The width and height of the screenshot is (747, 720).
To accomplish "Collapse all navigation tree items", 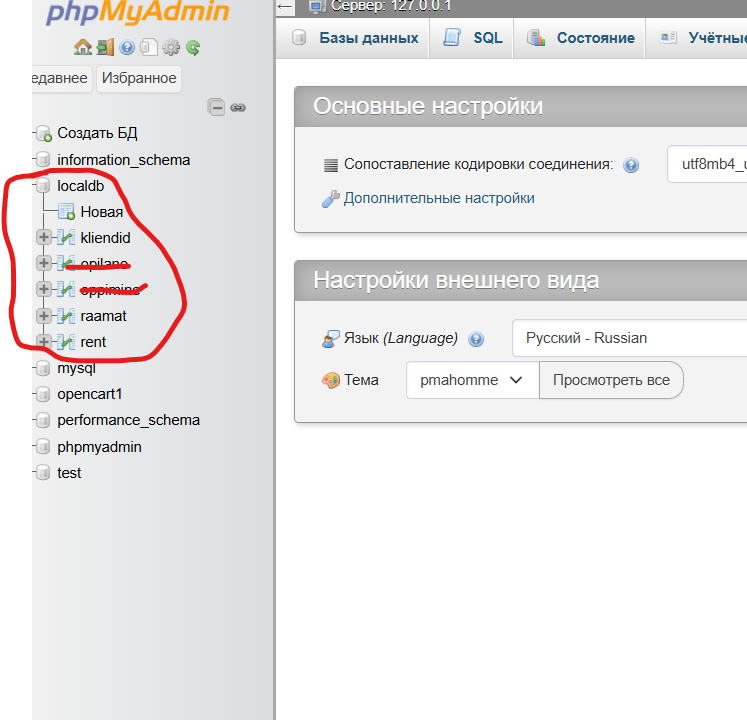I will (x=216, y=107).
